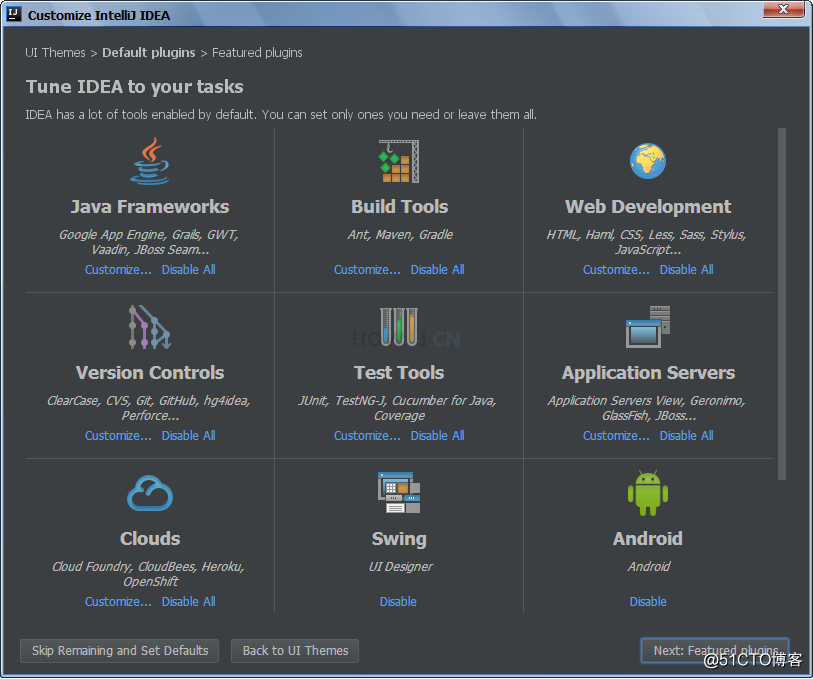Viewport: 813px width, 679px height.
Task: Click the Java Frameworks coffee cup icon
Action: click(150, 161)
